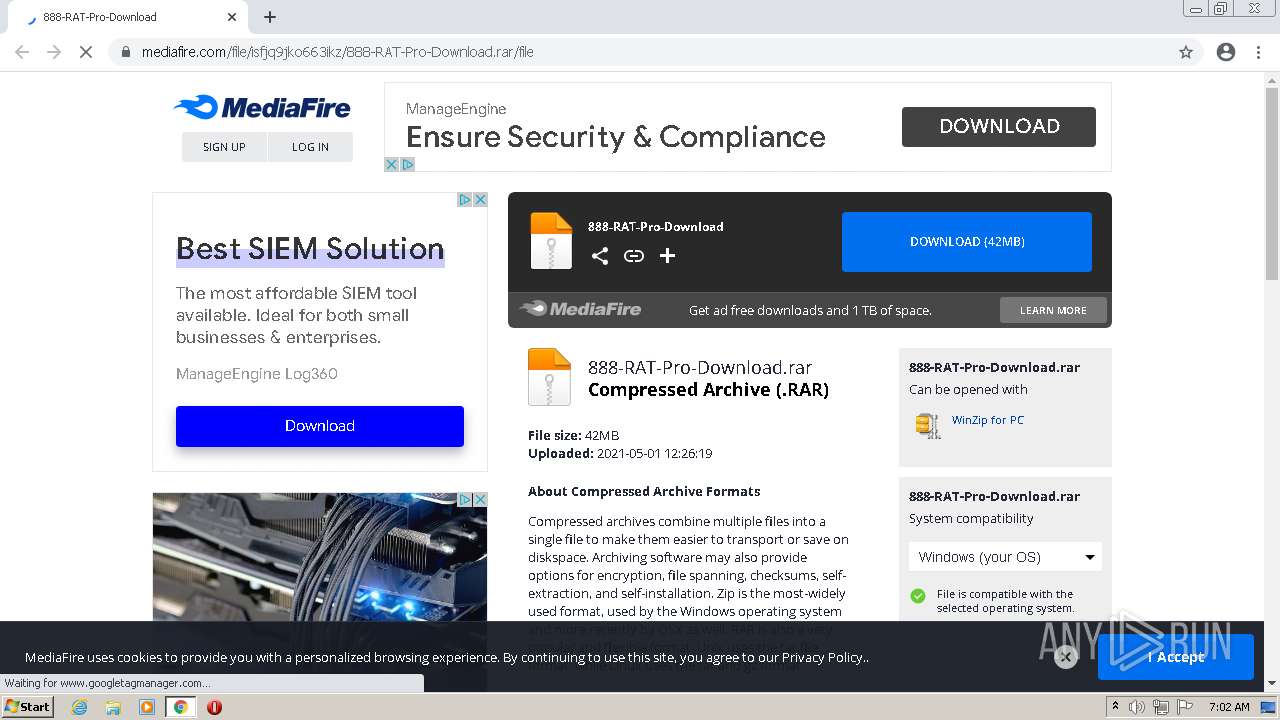Screen dimensions: 1280x720
Task: Click blue Download button in SIEM ad
Action: tap(320, 426)
